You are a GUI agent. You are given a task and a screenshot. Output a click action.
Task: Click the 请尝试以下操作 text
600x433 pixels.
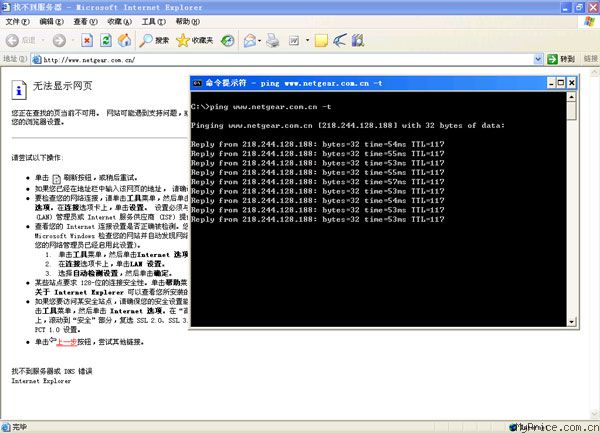(x=37, y=158)
